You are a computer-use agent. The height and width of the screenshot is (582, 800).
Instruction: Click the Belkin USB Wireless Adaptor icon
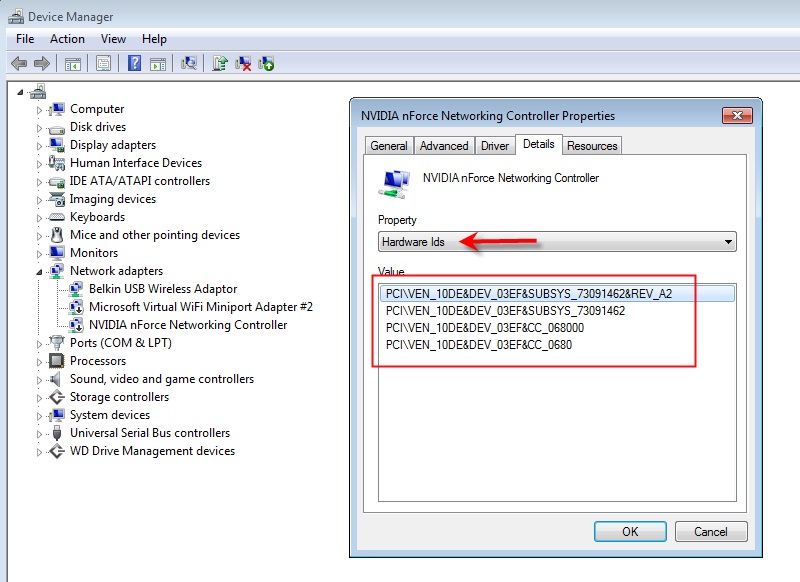(x=76, y=289)
